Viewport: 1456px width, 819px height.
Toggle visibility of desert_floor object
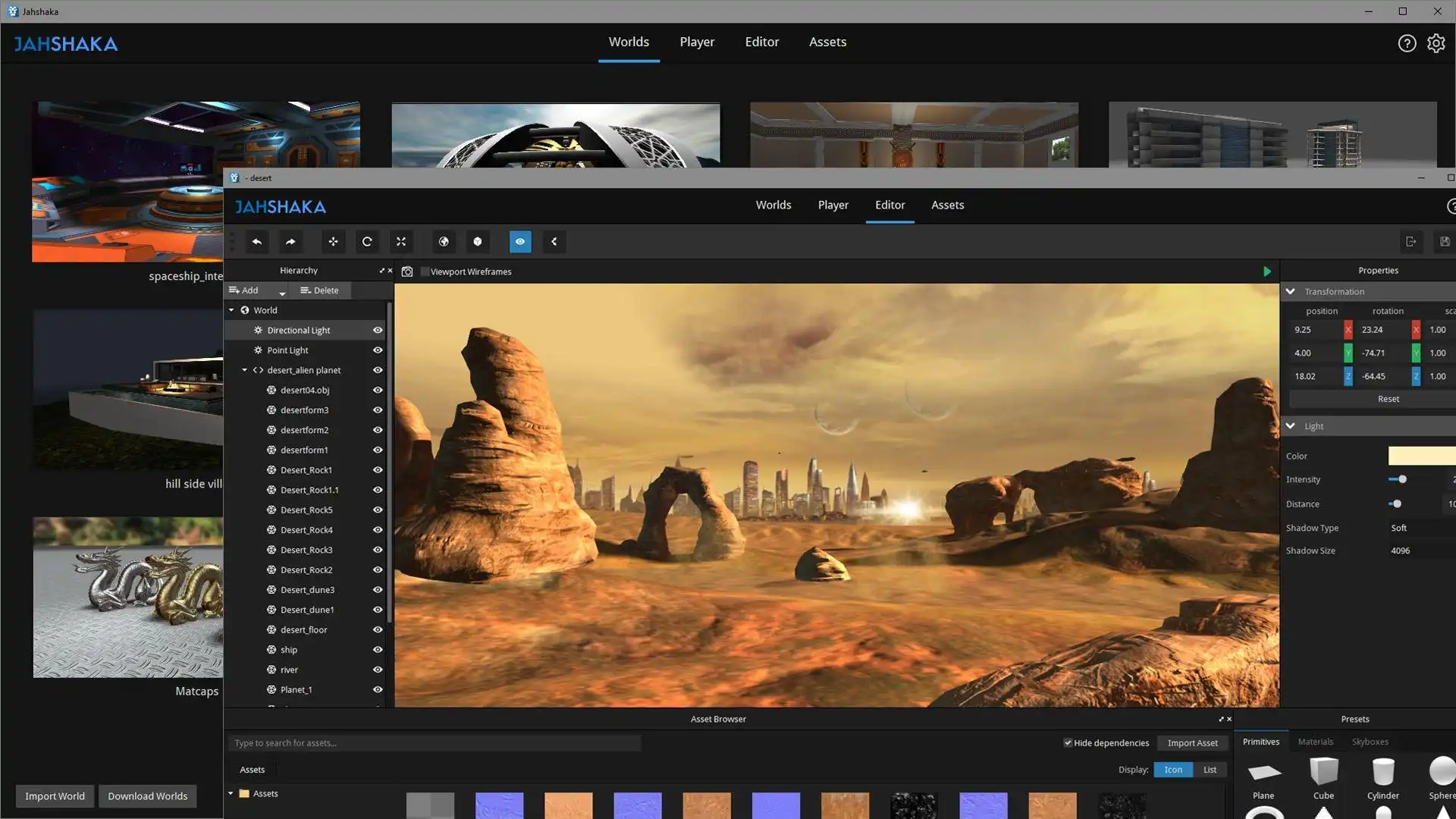378,629
